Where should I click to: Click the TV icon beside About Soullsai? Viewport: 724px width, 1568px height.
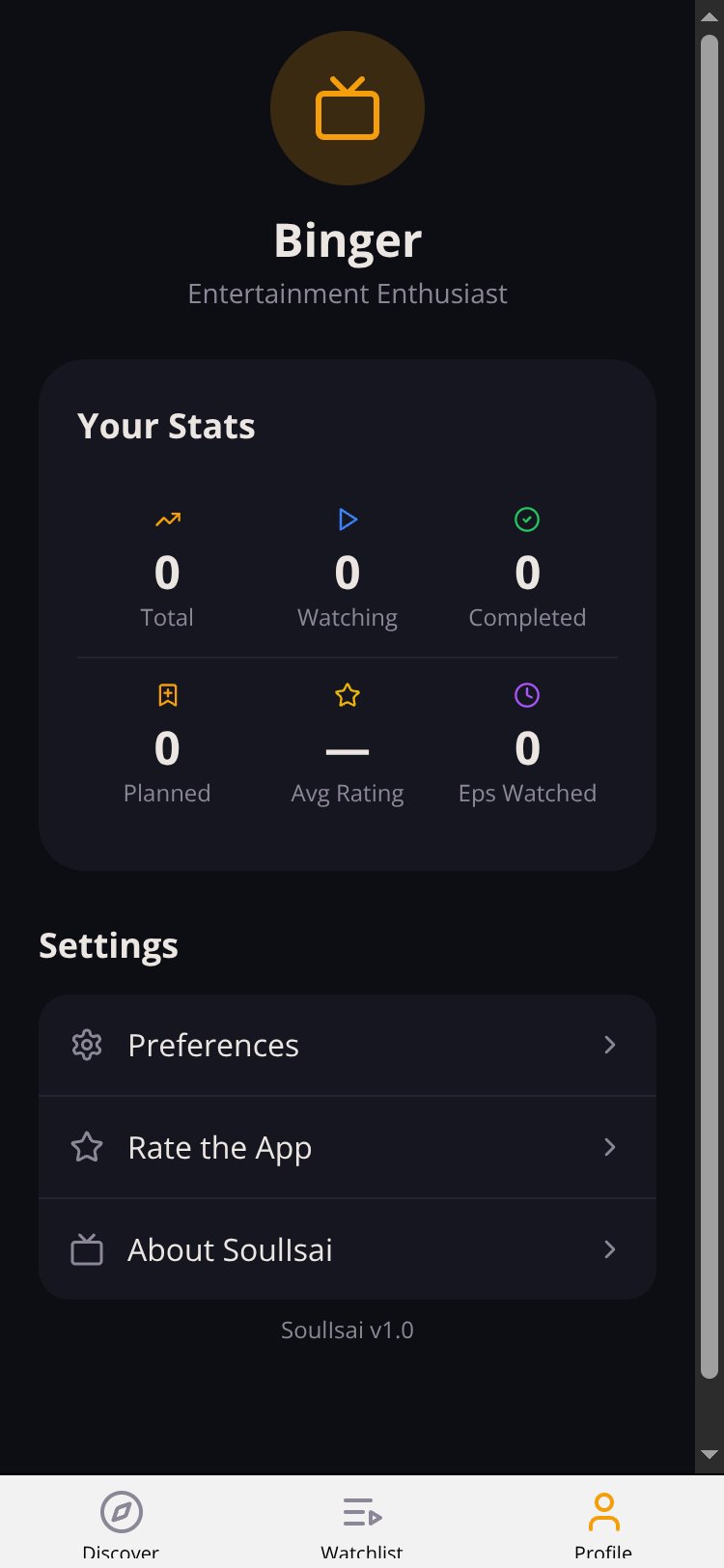point(87,1249)
